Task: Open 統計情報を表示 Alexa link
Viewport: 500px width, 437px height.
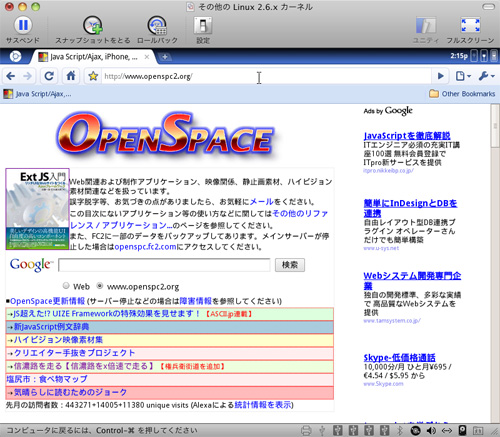Action: click(263, 405)
